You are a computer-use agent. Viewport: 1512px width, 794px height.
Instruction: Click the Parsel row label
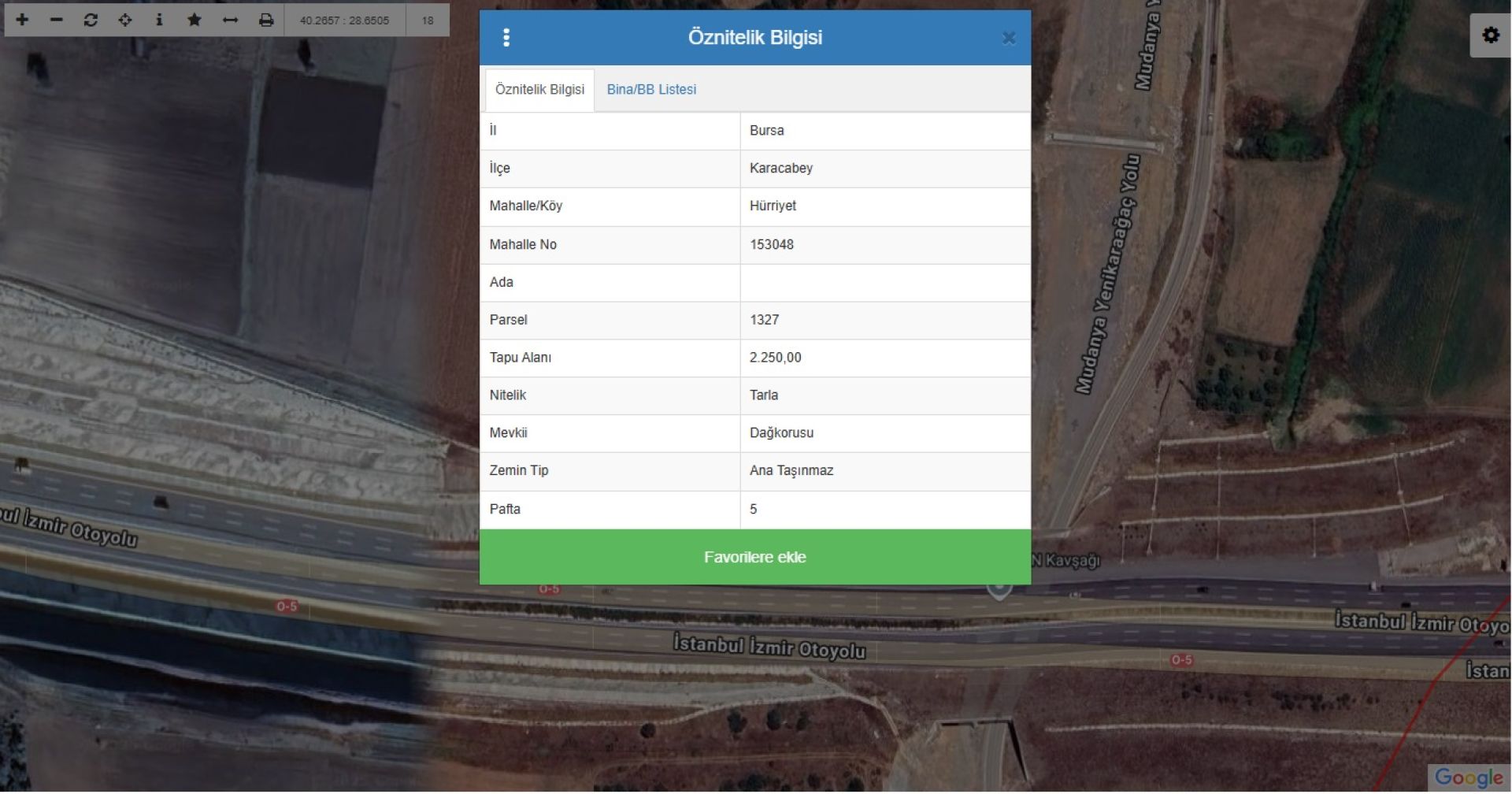508,320
